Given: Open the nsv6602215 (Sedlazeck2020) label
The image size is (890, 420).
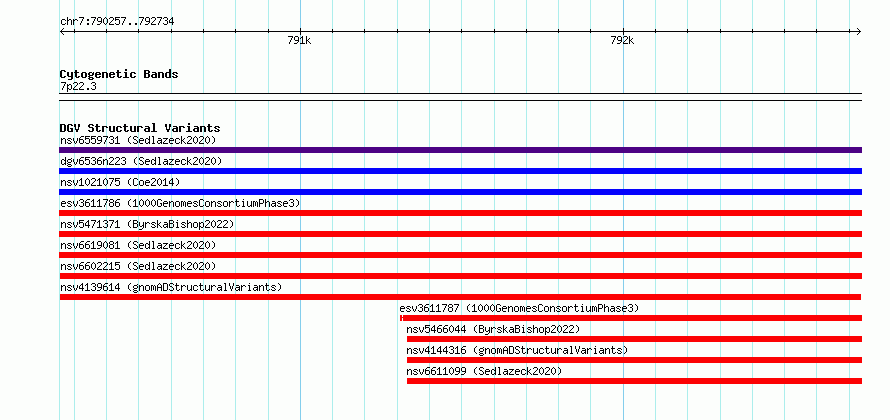Looking at the screenshot, I should (138, 266).
